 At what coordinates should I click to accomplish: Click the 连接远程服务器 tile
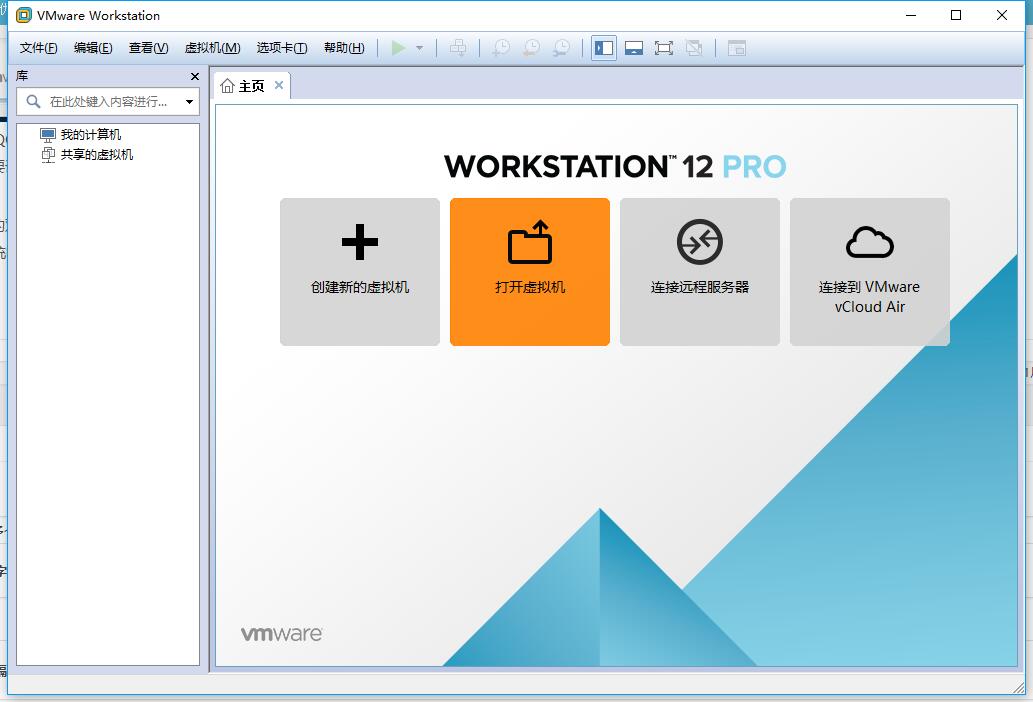tap(700, 272)
